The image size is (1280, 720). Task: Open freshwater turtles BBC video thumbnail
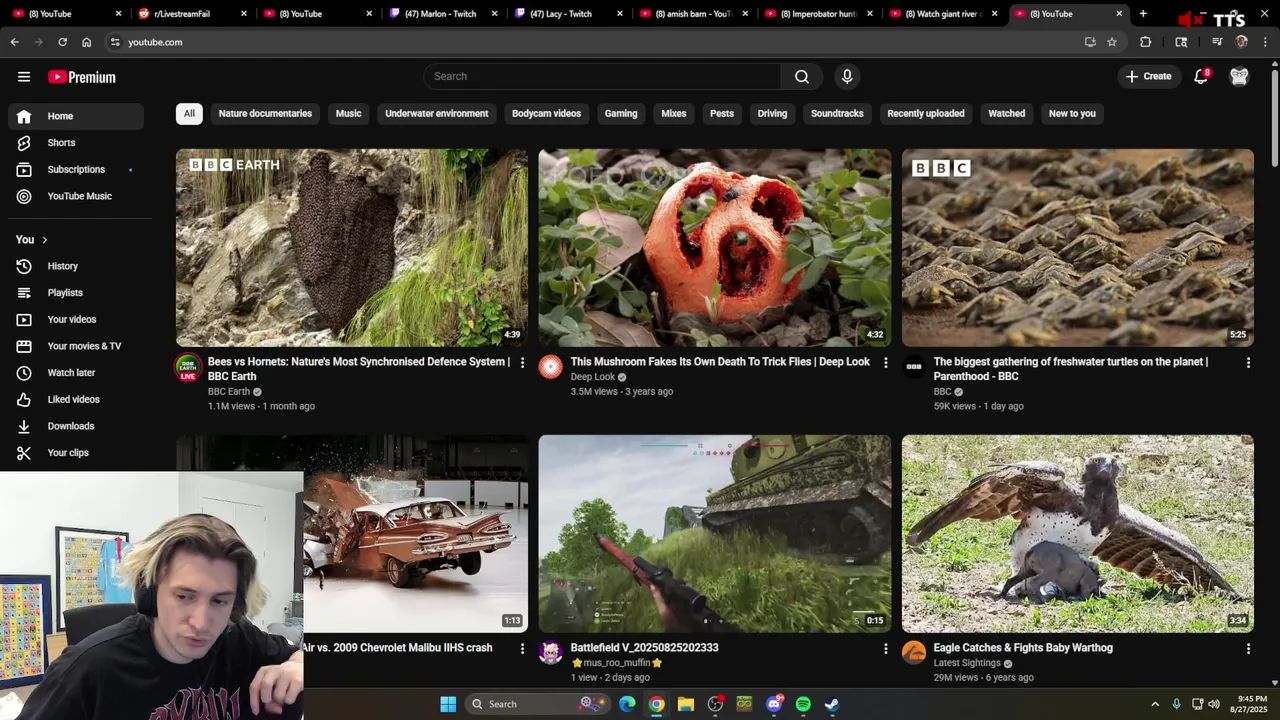[x=1078, y=248]
